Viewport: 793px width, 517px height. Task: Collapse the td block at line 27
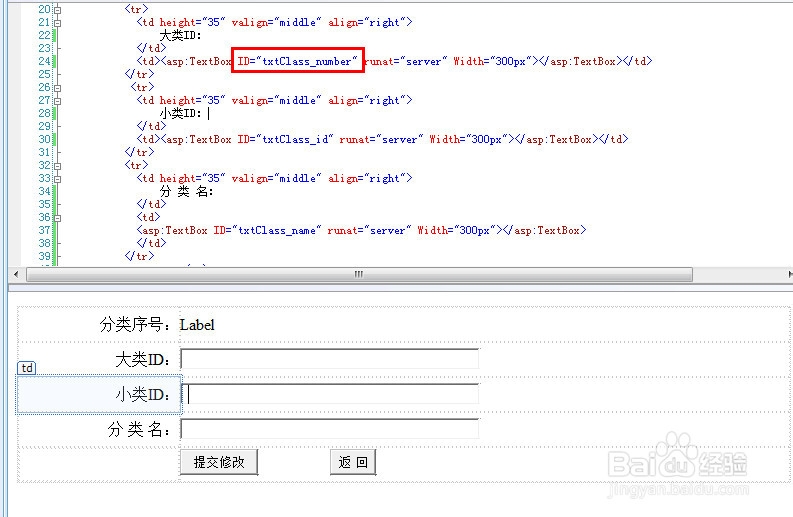58,101
